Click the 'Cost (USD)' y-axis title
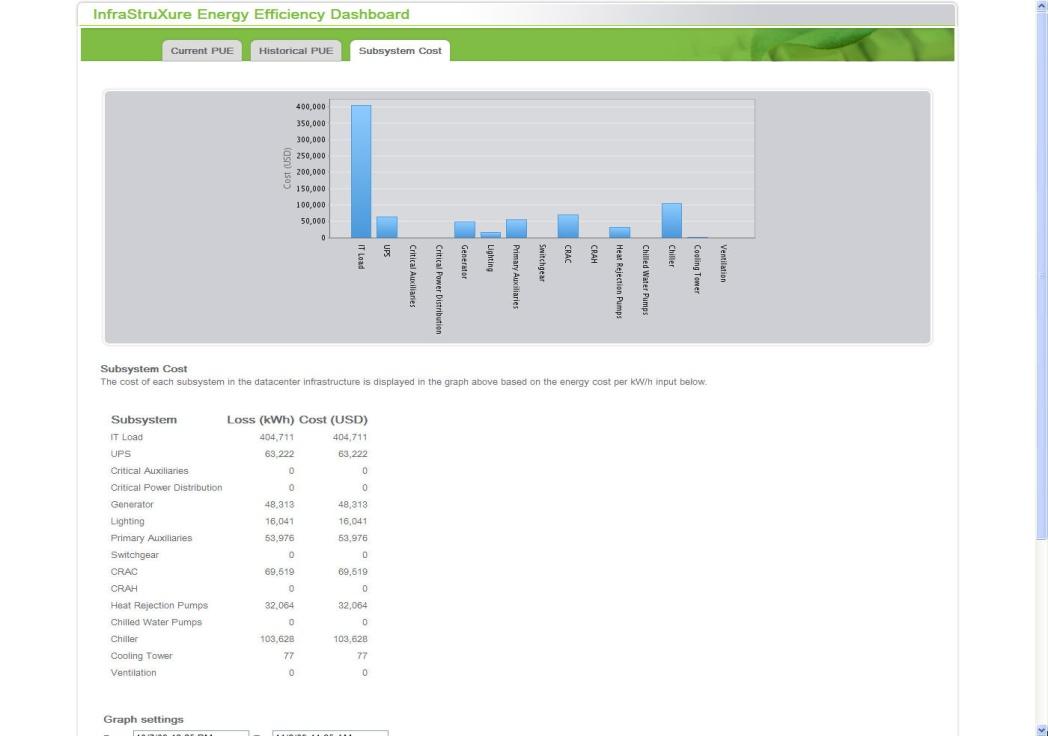This screenshot has height=736, width=1048. (287, 168)
